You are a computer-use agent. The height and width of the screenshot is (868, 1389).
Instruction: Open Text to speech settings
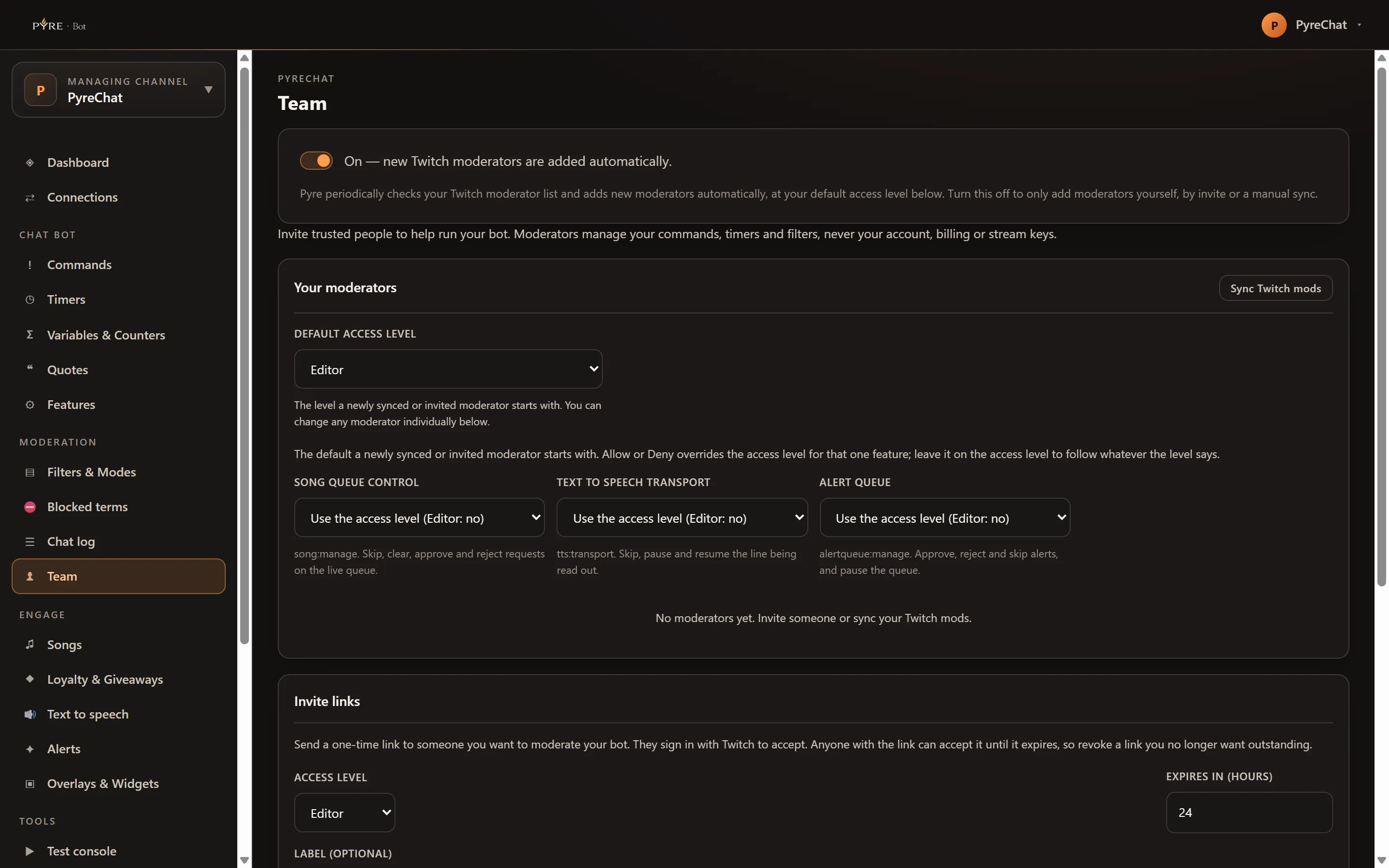tap(118, 714)
